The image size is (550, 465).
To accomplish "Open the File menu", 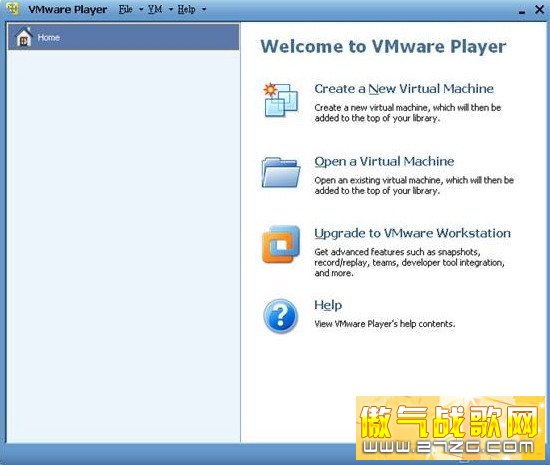I will 126,9.
